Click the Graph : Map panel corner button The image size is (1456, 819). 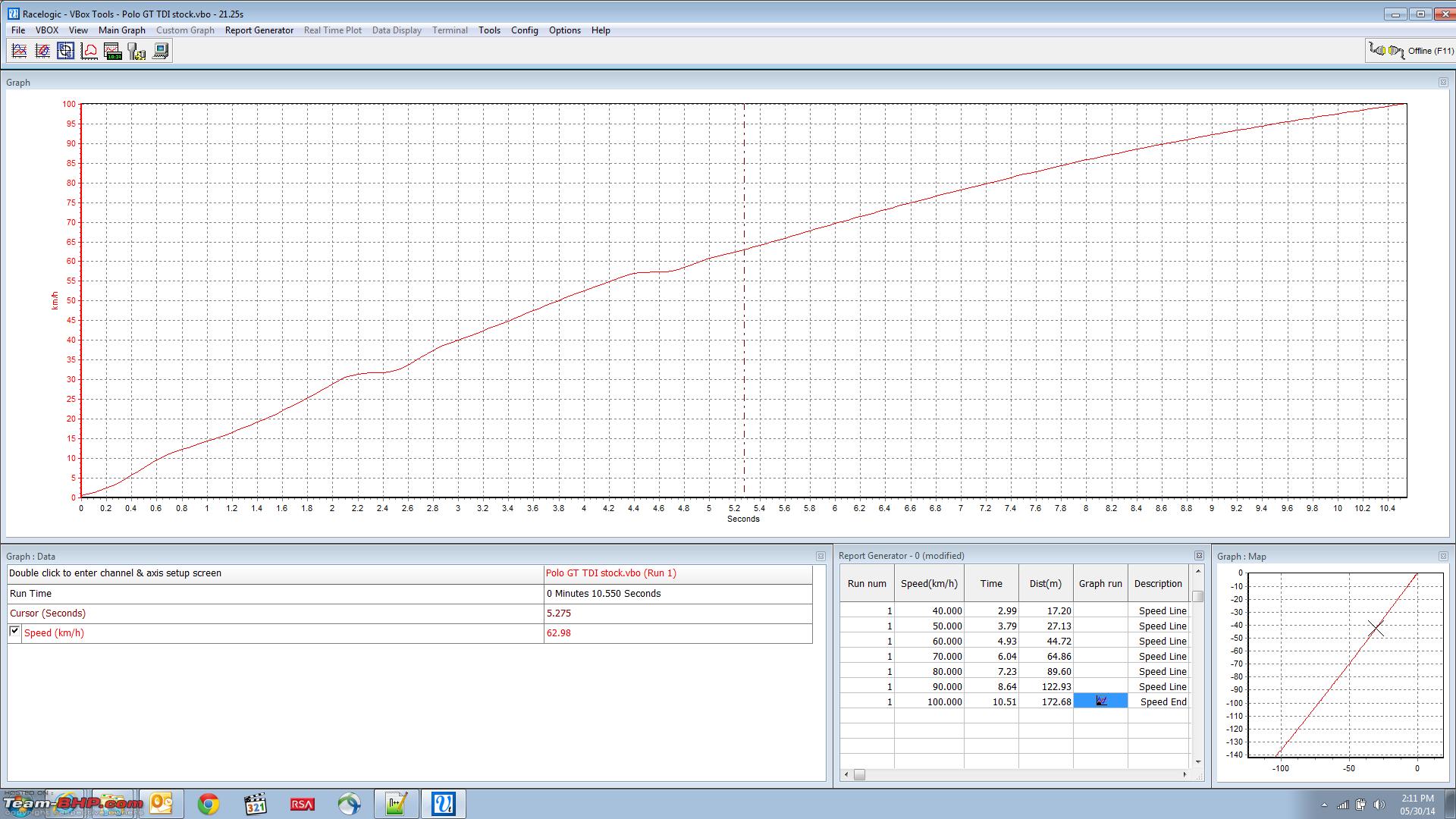pyautogui.click(x=1443, y=557)
